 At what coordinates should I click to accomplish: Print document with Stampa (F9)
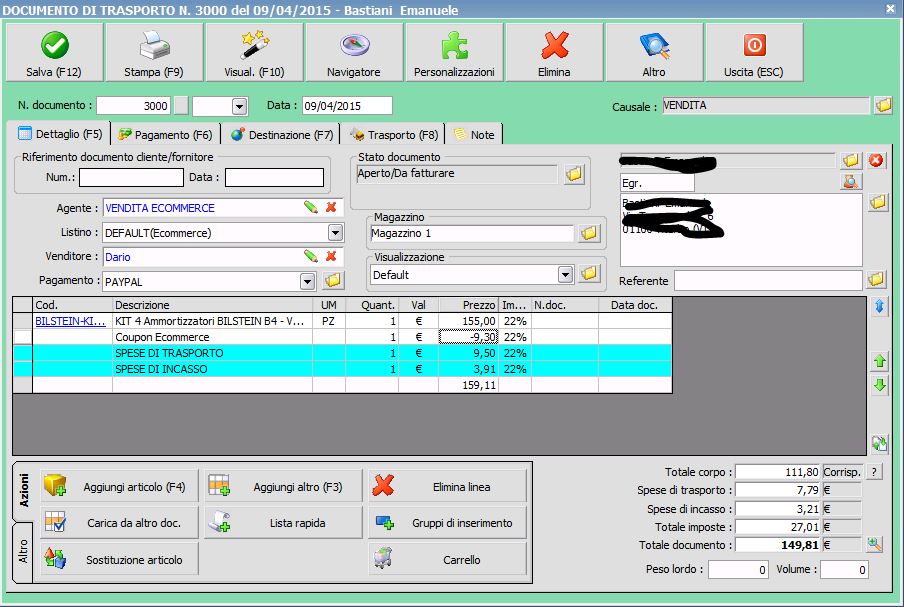[153, 53]
